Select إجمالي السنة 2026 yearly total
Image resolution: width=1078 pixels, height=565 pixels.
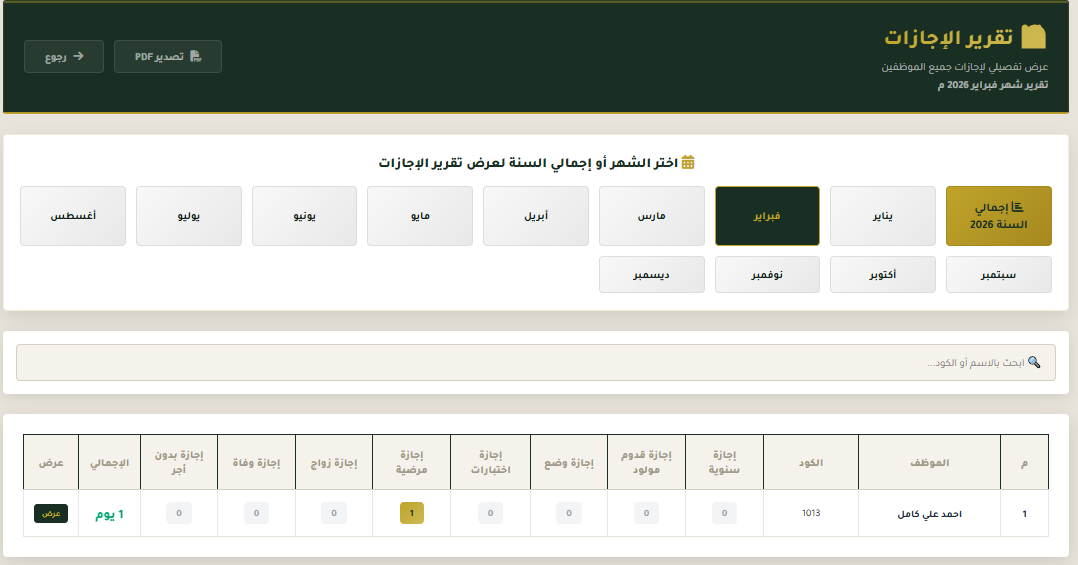pyautogui.click(x=998, y=216)
